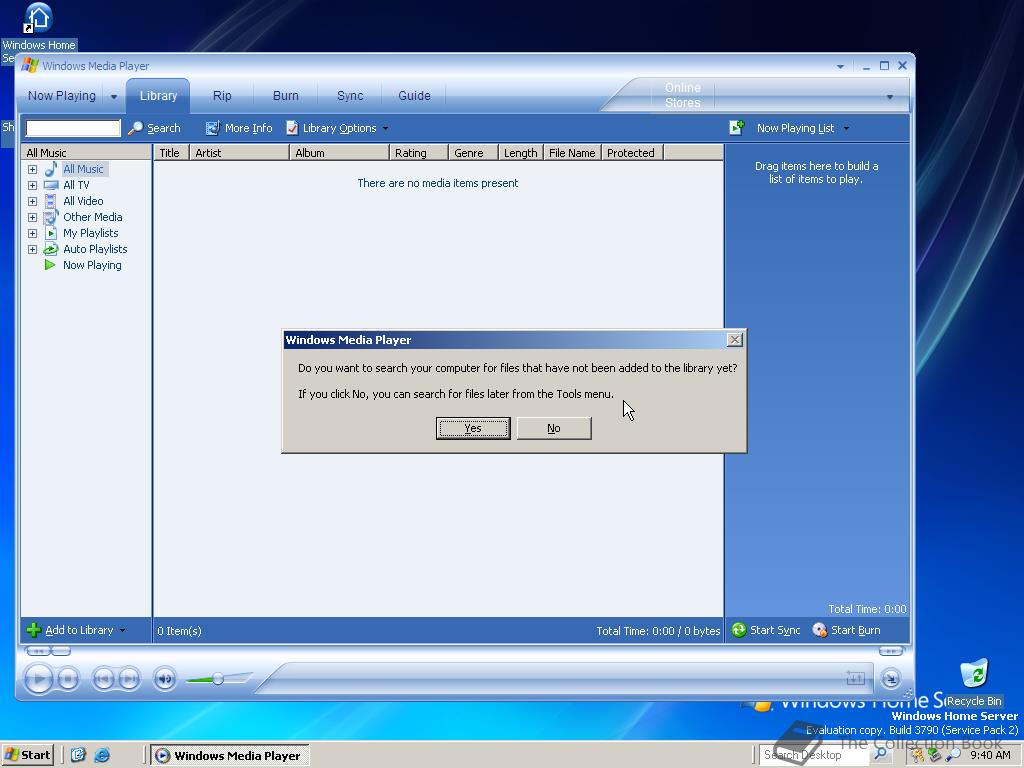Select the All Video filmstrip icon in tree

tap(51, 201)
